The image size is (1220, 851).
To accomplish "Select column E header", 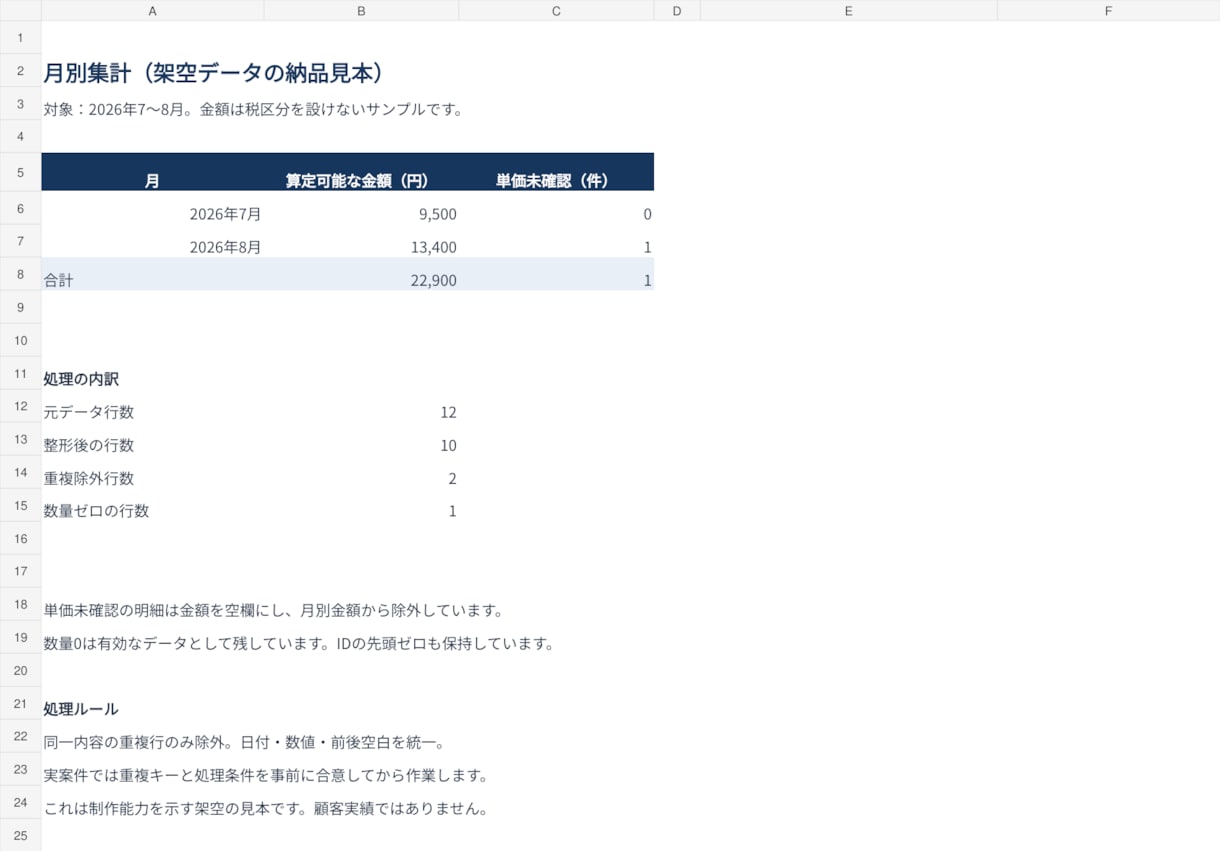I will coord(848,10).
